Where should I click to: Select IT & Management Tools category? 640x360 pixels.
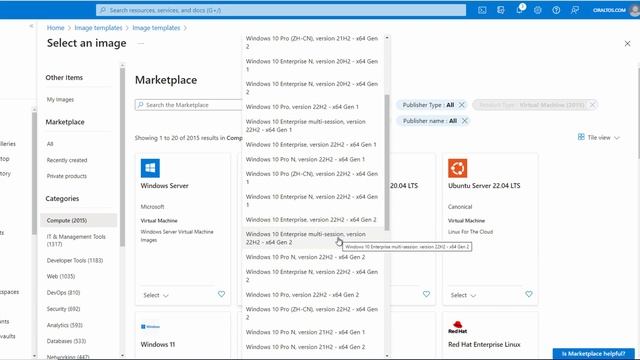[x=76, y=240]
